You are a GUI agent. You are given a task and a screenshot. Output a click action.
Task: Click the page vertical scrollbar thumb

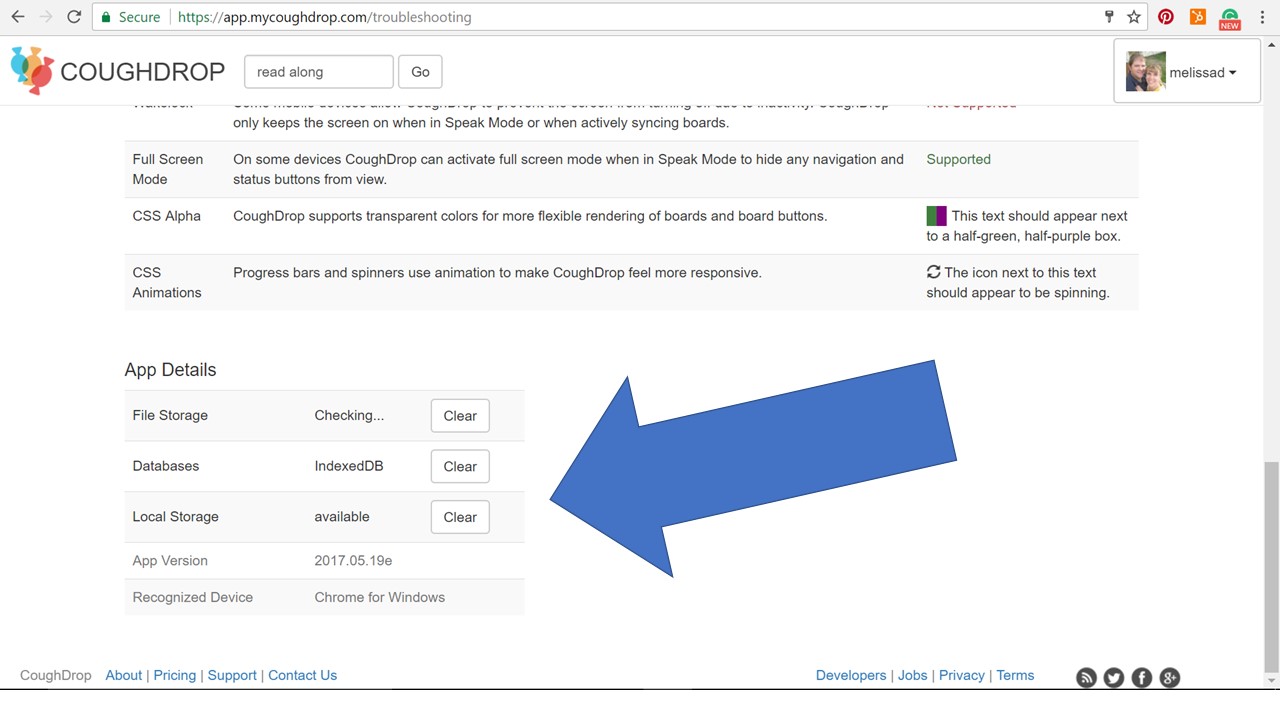(x=1271, y=565)
